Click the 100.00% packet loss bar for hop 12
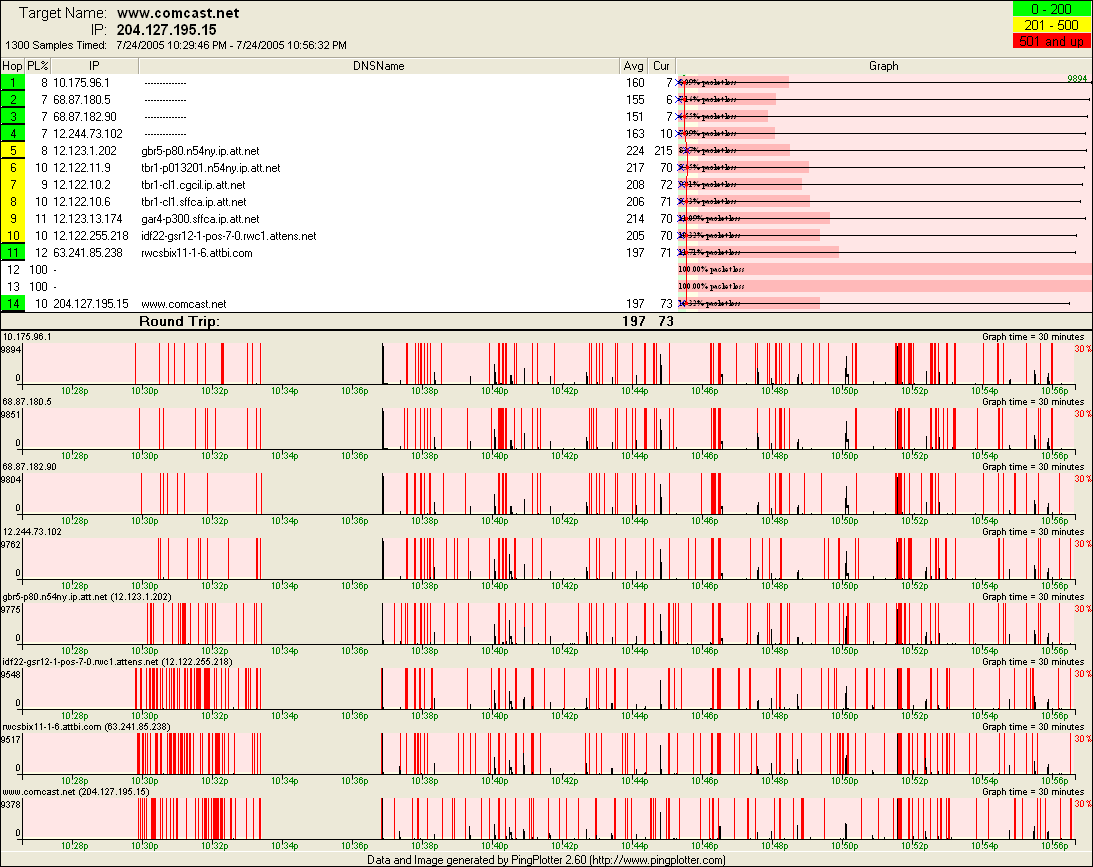The width and height of the screenshot is (1093, 867). pos(885,270)
